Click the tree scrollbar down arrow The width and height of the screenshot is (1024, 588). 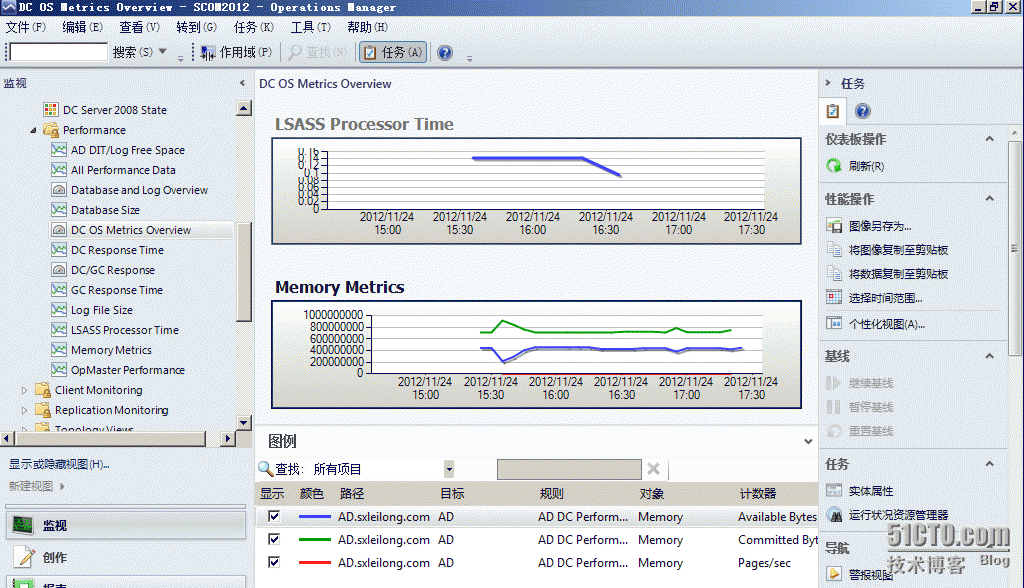click(x=244, y=423)
